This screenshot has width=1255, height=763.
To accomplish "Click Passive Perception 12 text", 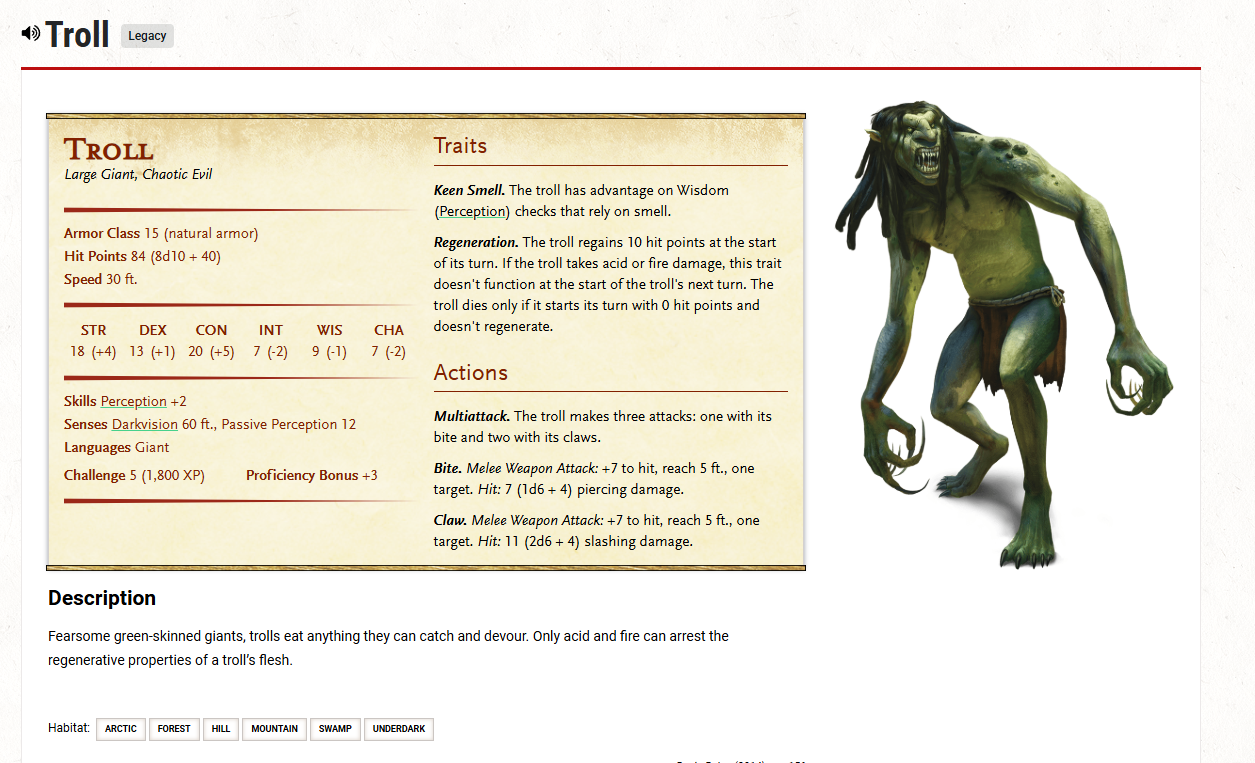I will [289, 424].
